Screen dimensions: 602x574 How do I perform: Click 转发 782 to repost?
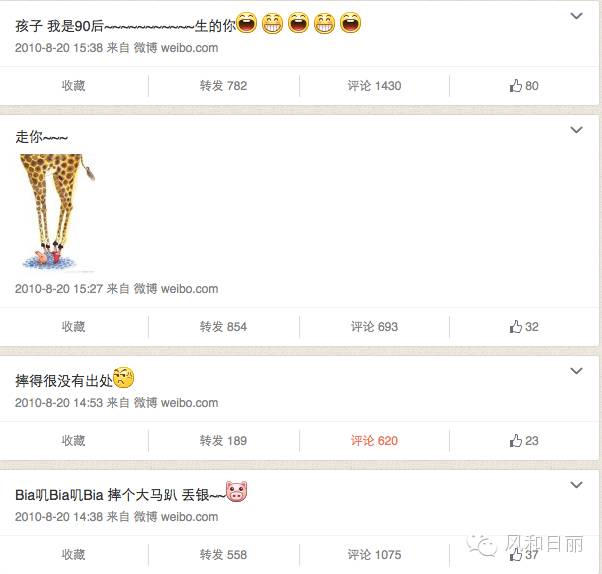223,86
